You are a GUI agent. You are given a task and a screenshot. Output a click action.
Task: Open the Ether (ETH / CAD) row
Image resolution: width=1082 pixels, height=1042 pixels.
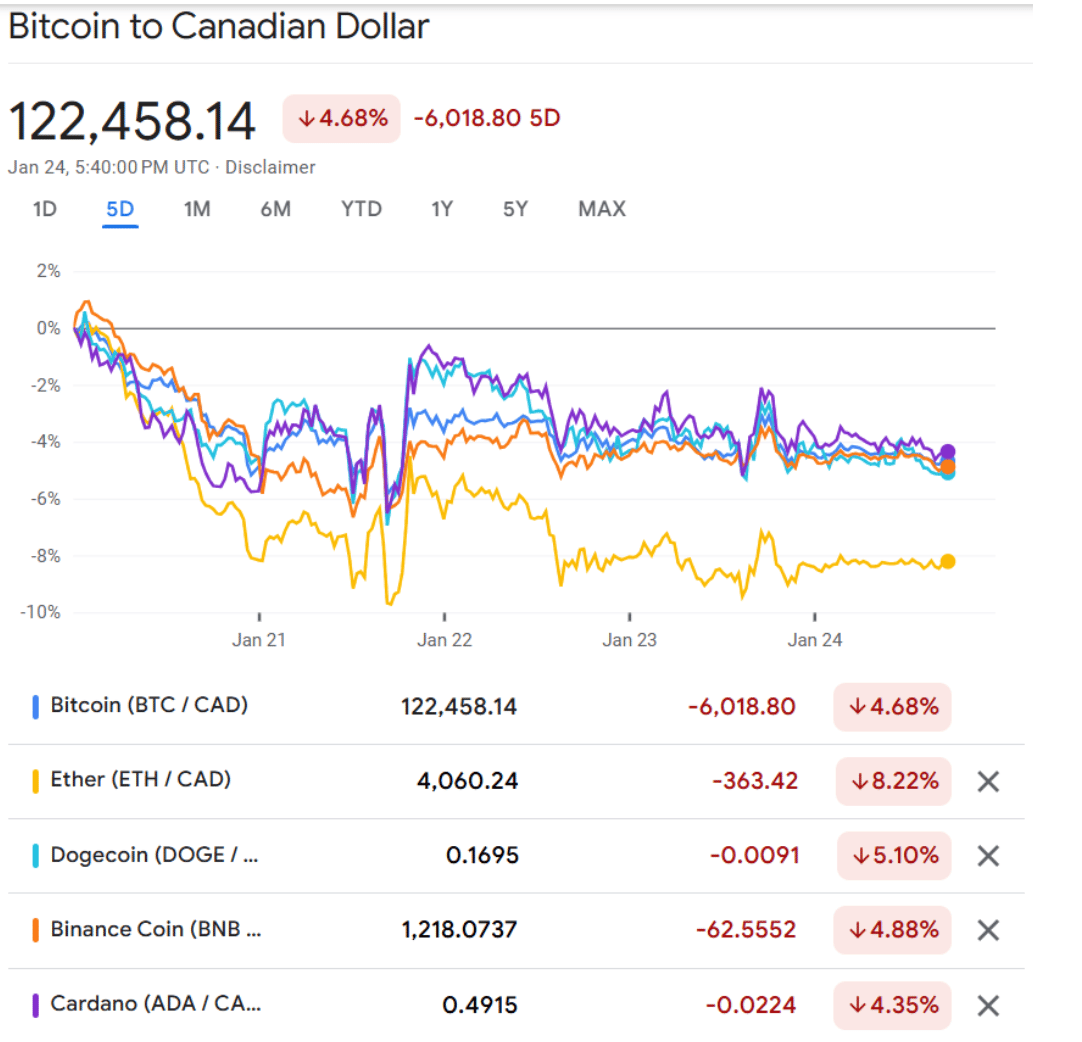click(x=140, y=779)
